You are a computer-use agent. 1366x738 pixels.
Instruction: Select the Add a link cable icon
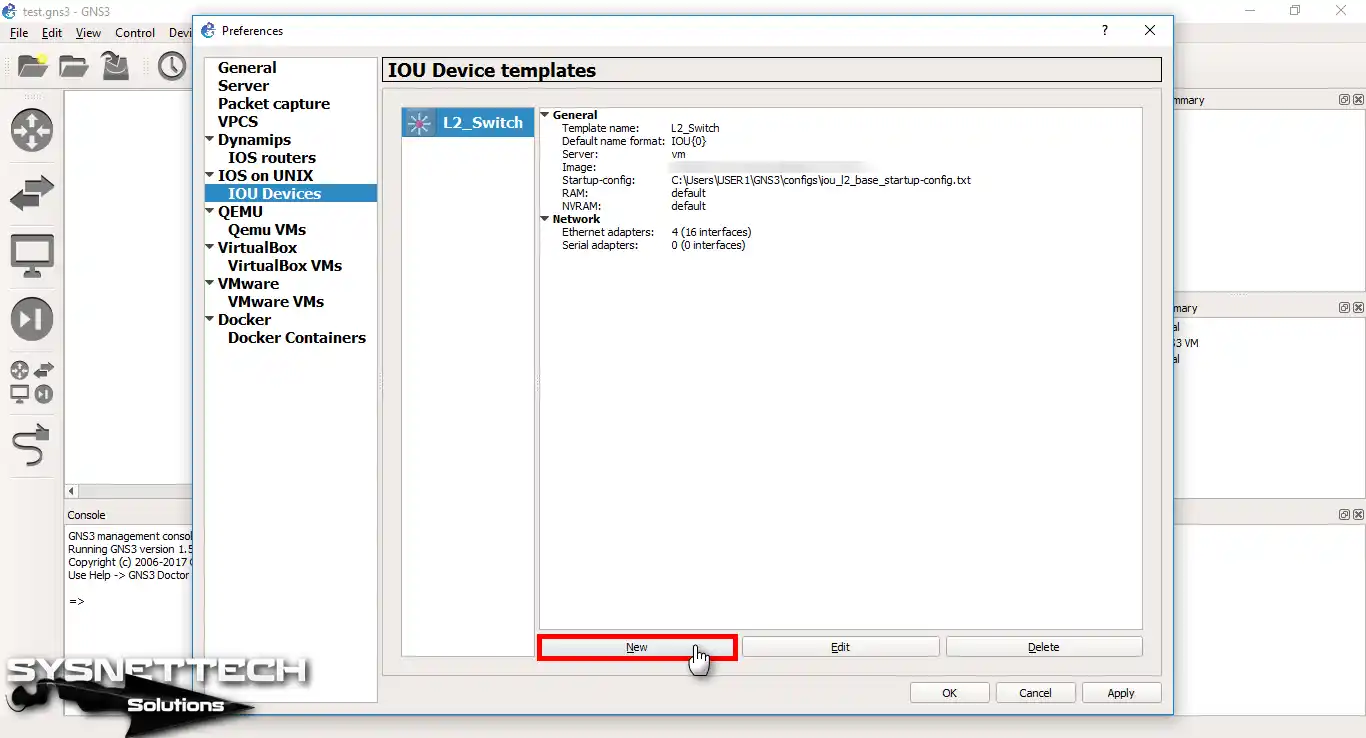[32, 445]
